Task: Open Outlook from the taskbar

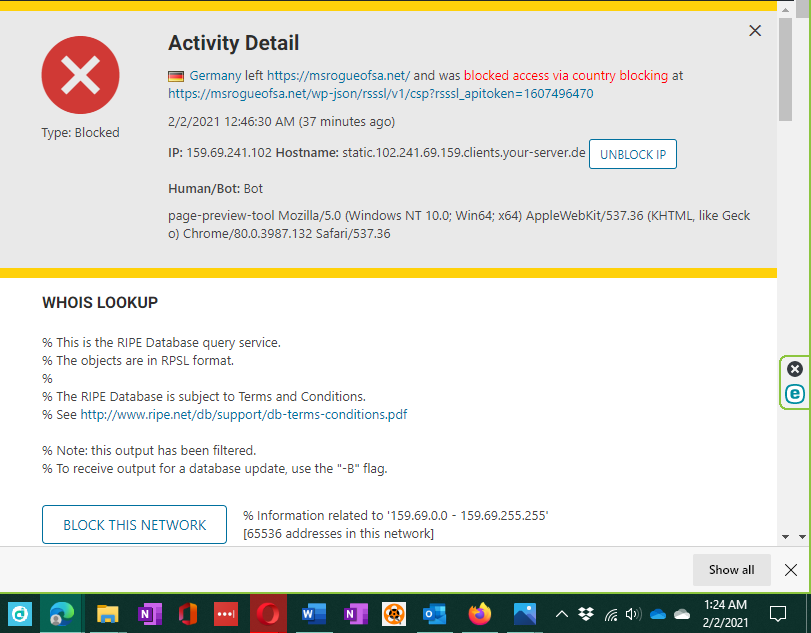Action: (435, 614)
